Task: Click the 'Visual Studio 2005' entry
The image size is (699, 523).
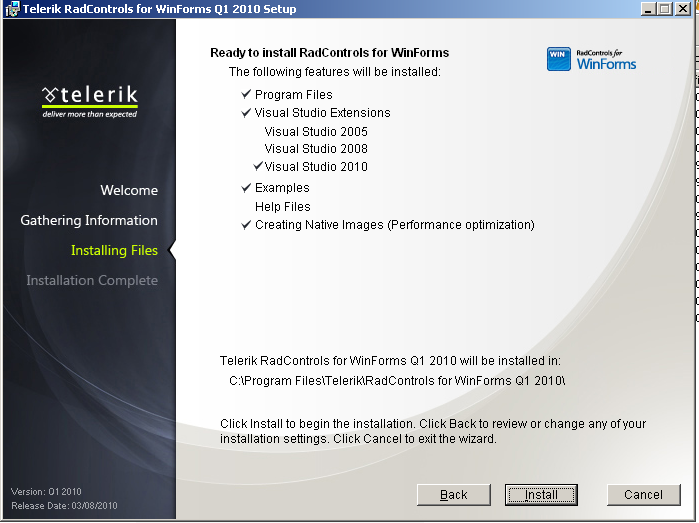Action: point(316,132)
